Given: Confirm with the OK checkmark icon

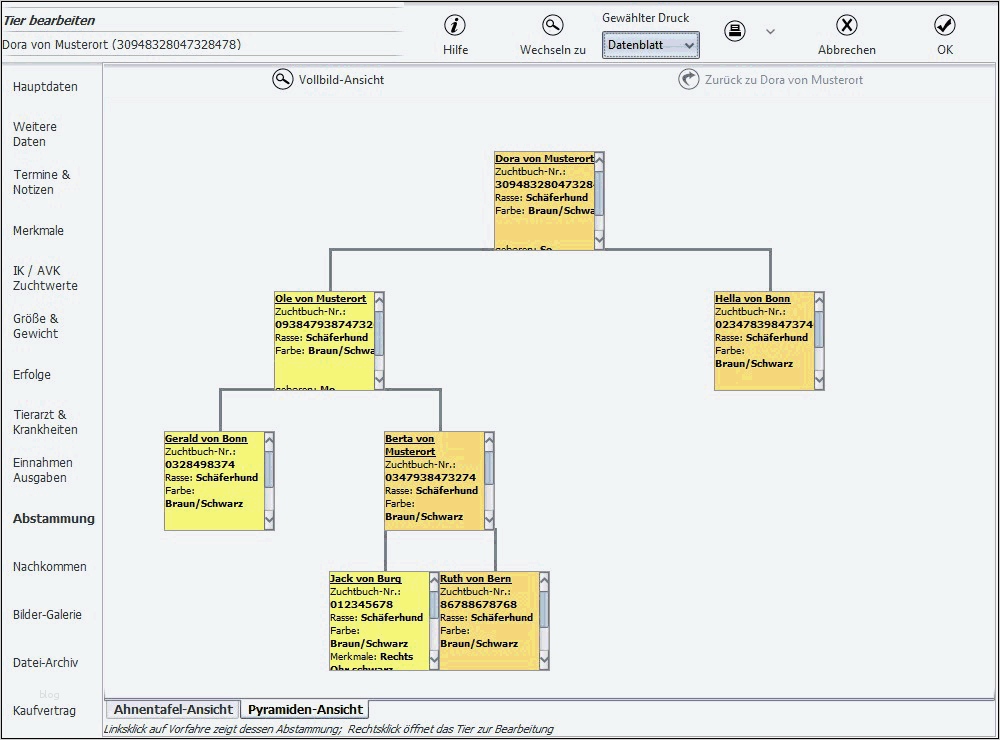Looking at the screenshot, I should point(944,26).
